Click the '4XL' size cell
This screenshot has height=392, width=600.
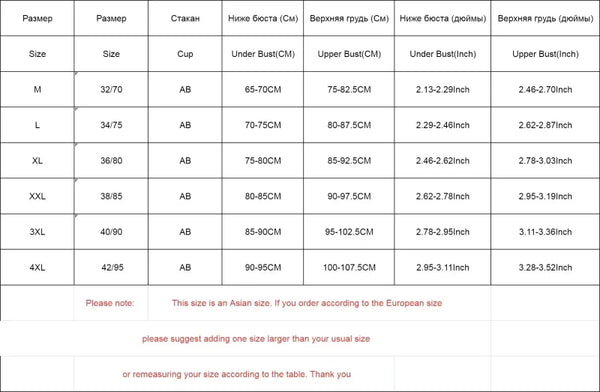point(37,267)
